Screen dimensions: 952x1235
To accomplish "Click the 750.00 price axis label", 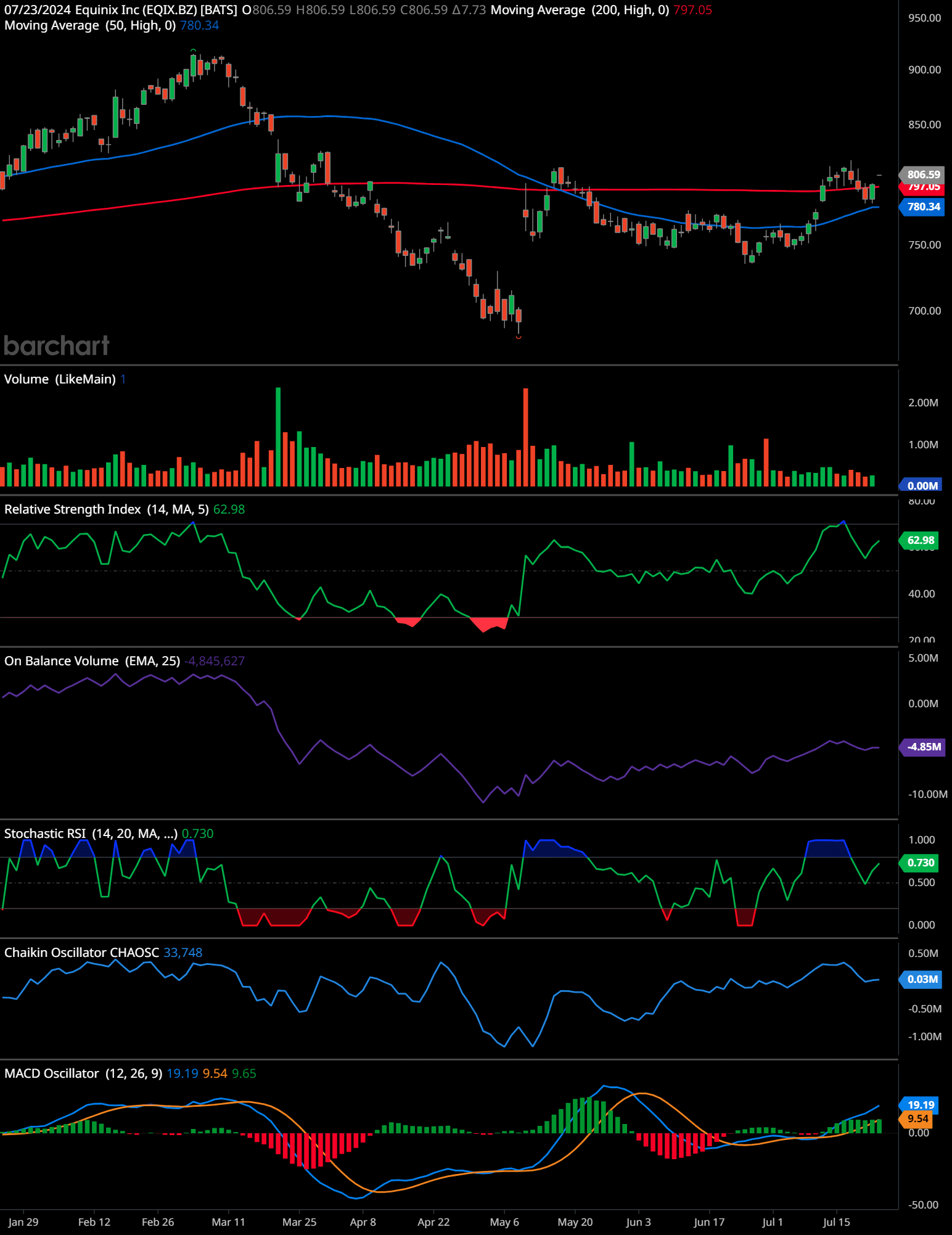I will tap(924, 245).
